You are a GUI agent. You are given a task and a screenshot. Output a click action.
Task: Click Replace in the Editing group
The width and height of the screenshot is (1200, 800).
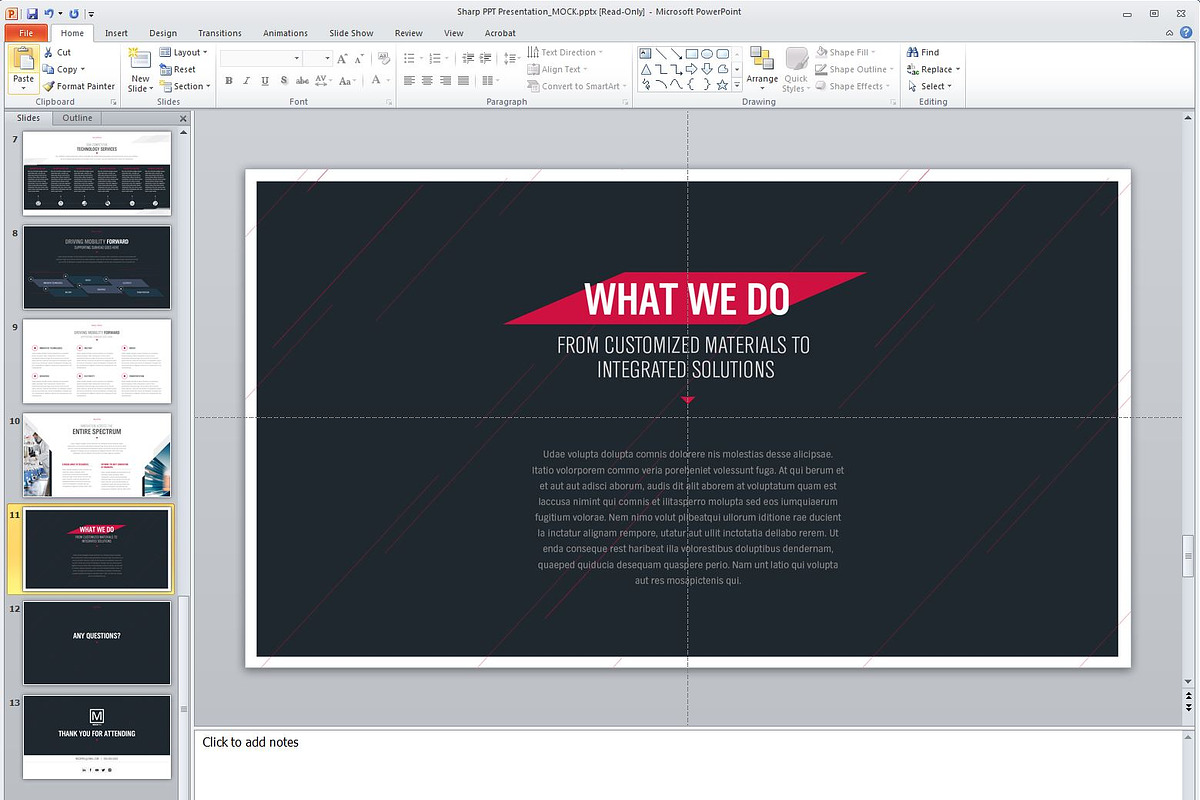click(932, 69)
